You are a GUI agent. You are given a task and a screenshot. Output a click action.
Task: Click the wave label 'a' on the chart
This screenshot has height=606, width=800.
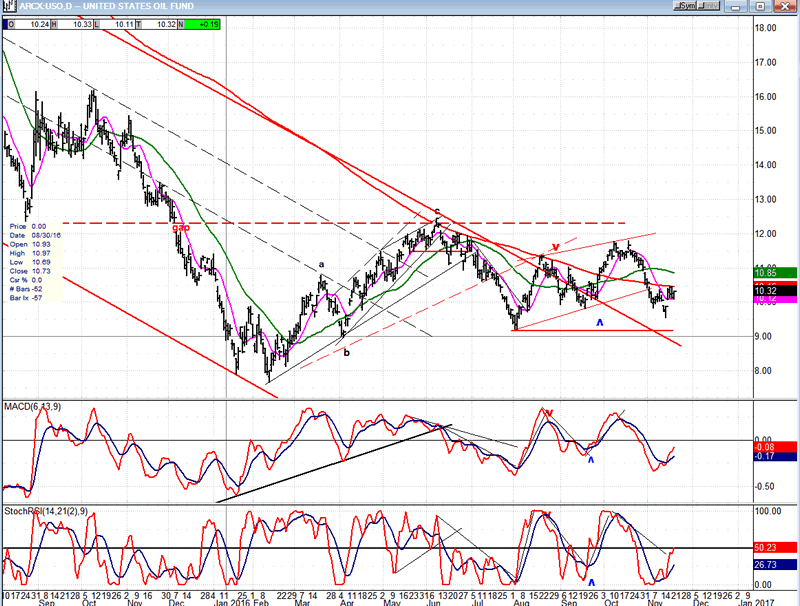pos(321,264)
